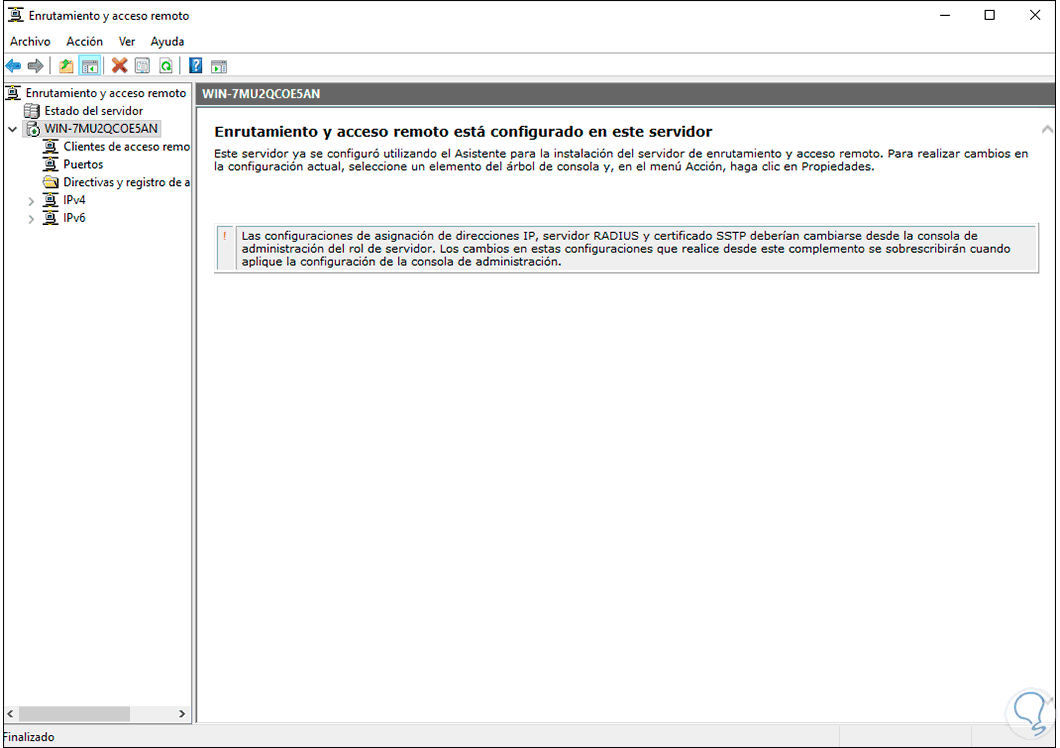Image resolution: width=1060 pixels, height=748 pixels.
Task: Click the Puertos node icon
Action: pyautogui.click(x=51, y=164)
